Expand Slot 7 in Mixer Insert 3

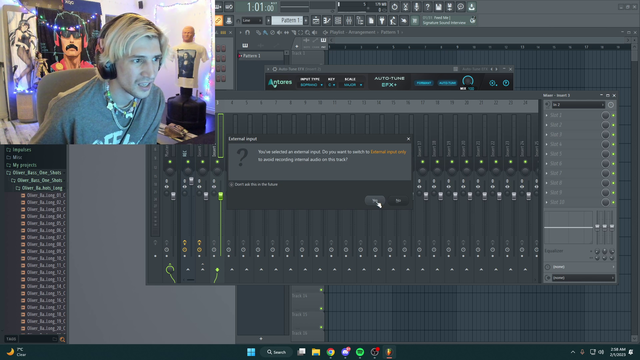[x=547, y=173]
